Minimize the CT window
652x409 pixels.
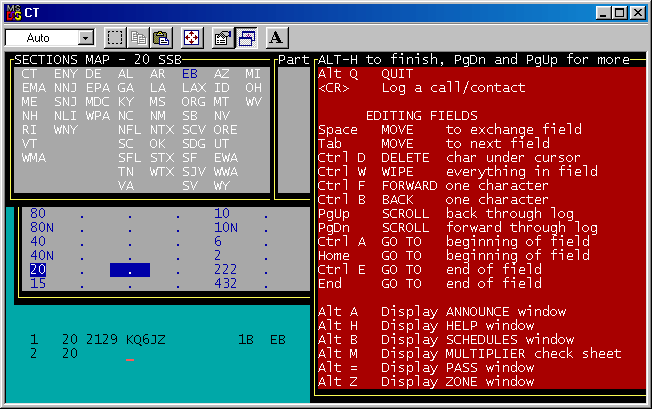603,13
